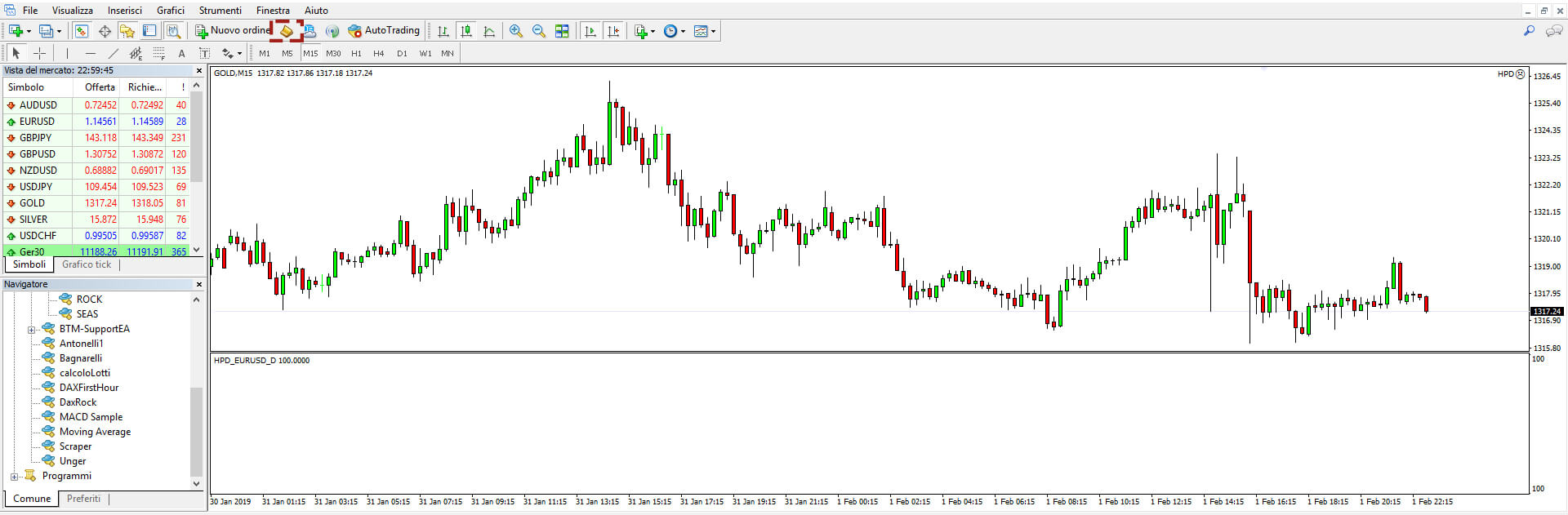
Task: Launch MetaEditor from the toolbar
Action: click(x=286, y=31)
